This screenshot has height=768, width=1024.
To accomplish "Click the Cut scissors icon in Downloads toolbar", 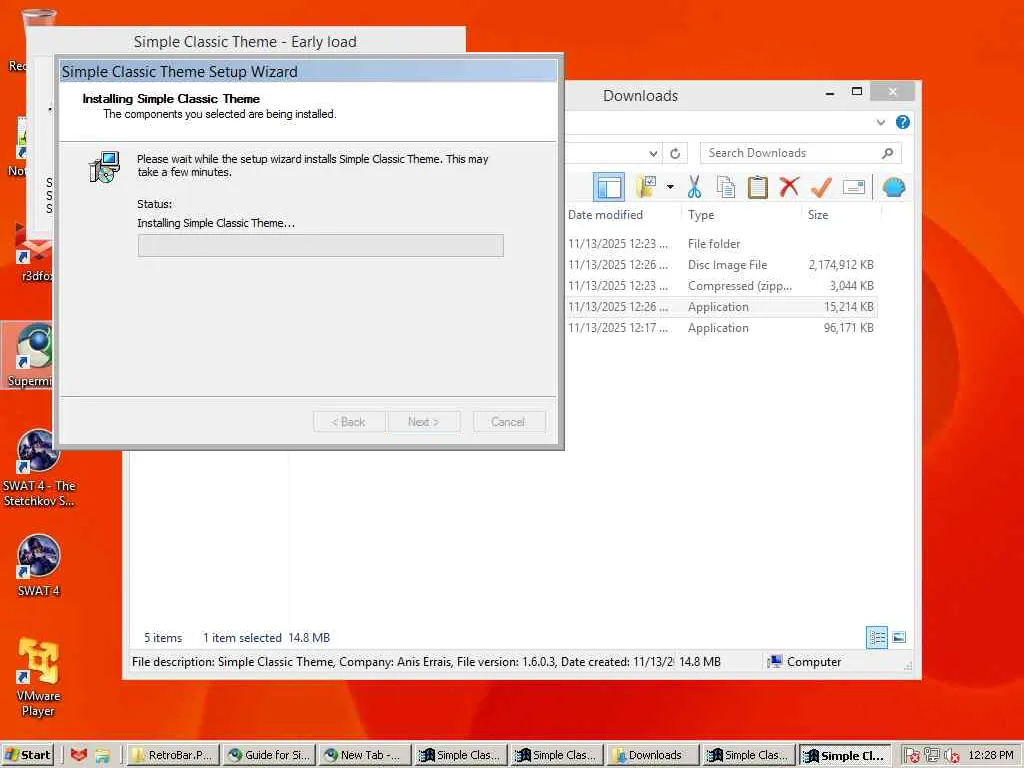I will click(694, 187).
